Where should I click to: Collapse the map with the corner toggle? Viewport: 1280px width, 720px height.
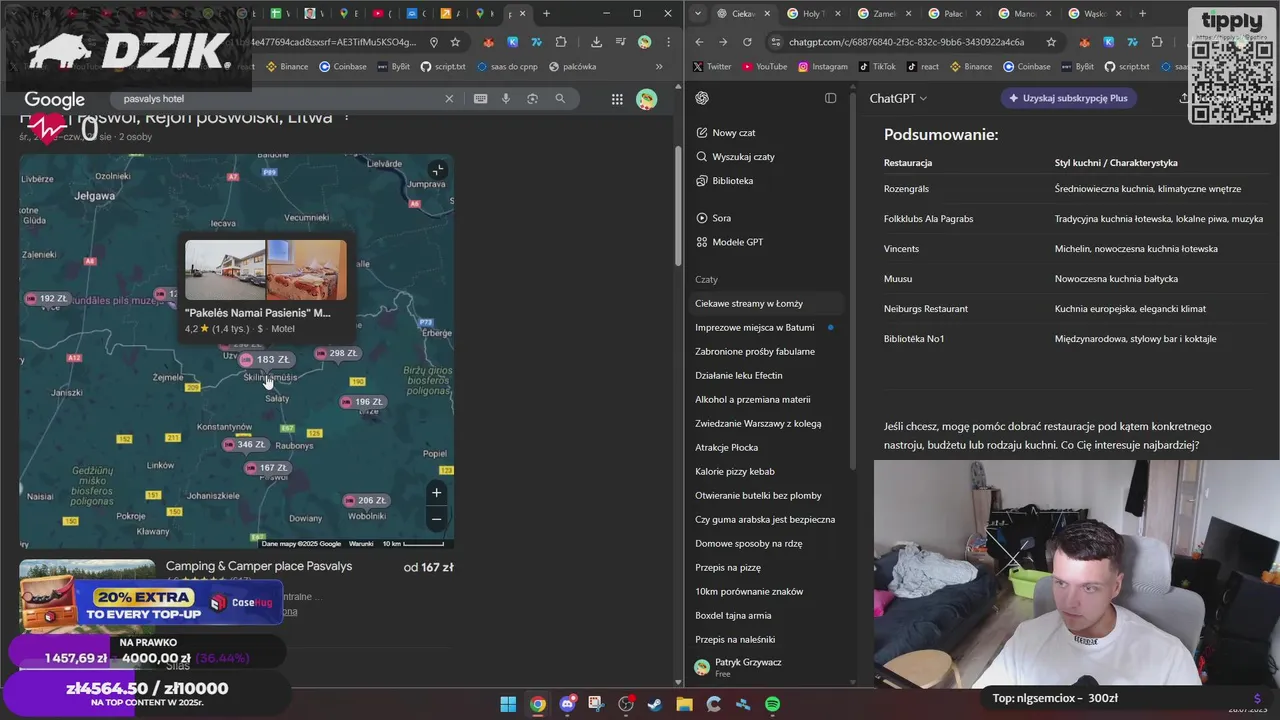pos(437,170)
